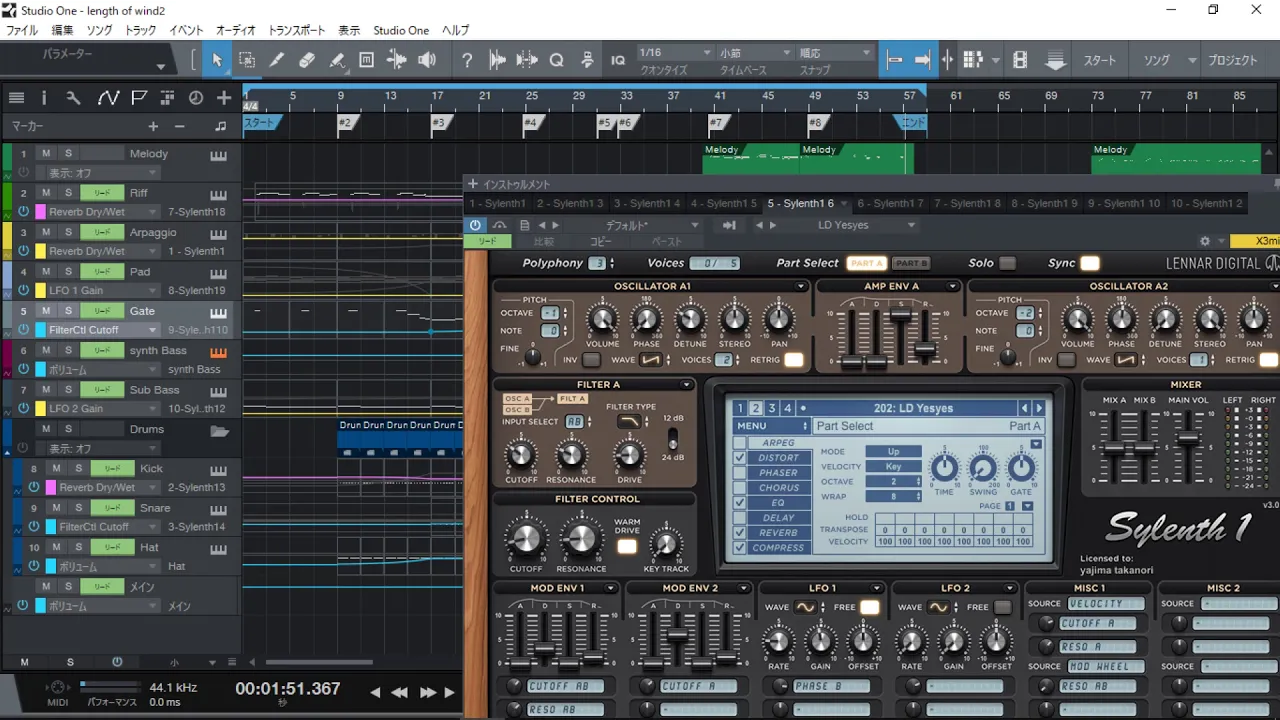1280x720 pixels.
Task: Select the Bend tool
Action: click(x=397, y=60)
